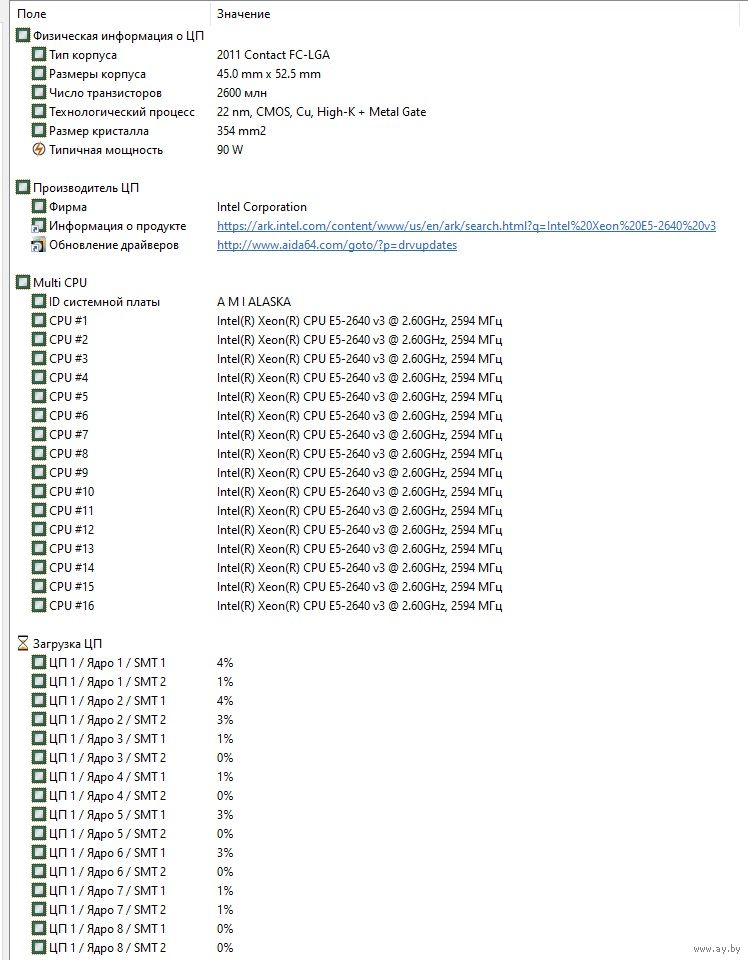Click the chip icon beside 'ID системной платы'
The height and width of the screenshot is (960, 748).
pyautogui.click(x=39, y=301)
